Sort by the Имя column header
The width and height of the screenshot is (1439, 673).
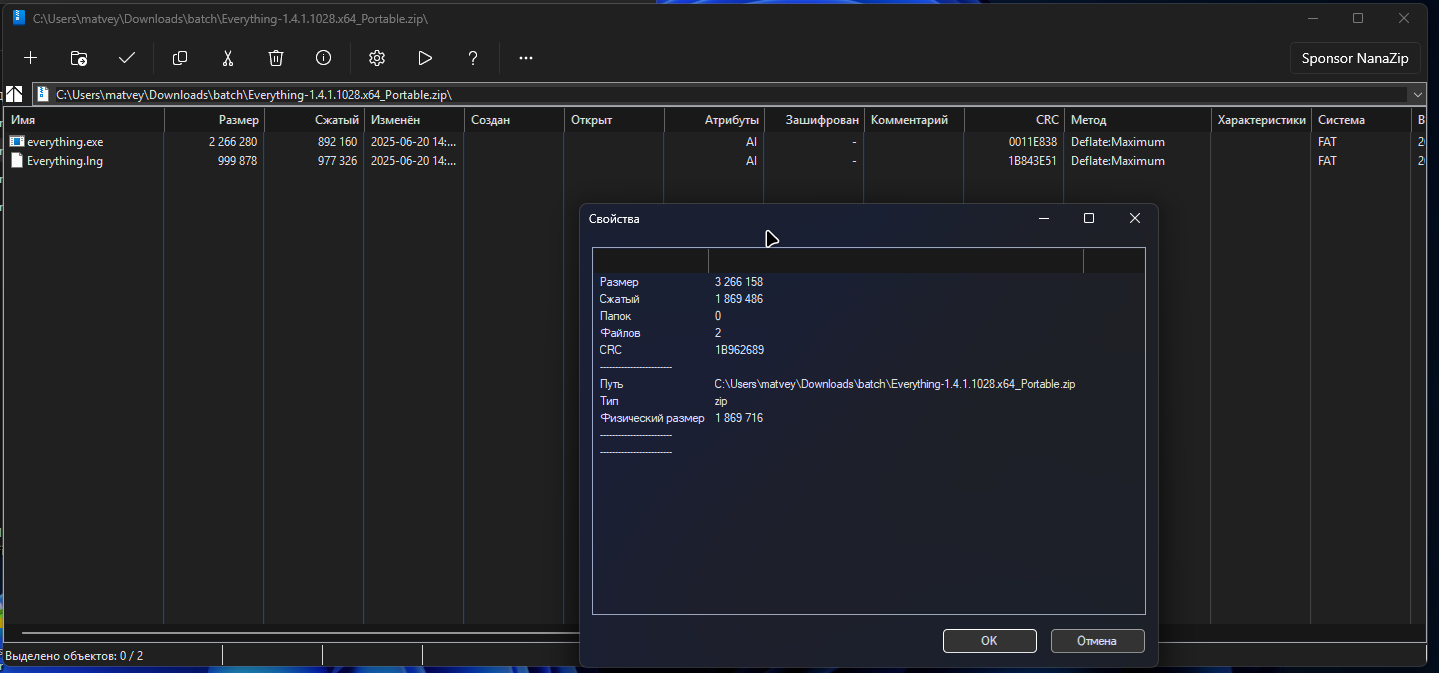pyautogui.click(x=84, y=120)
